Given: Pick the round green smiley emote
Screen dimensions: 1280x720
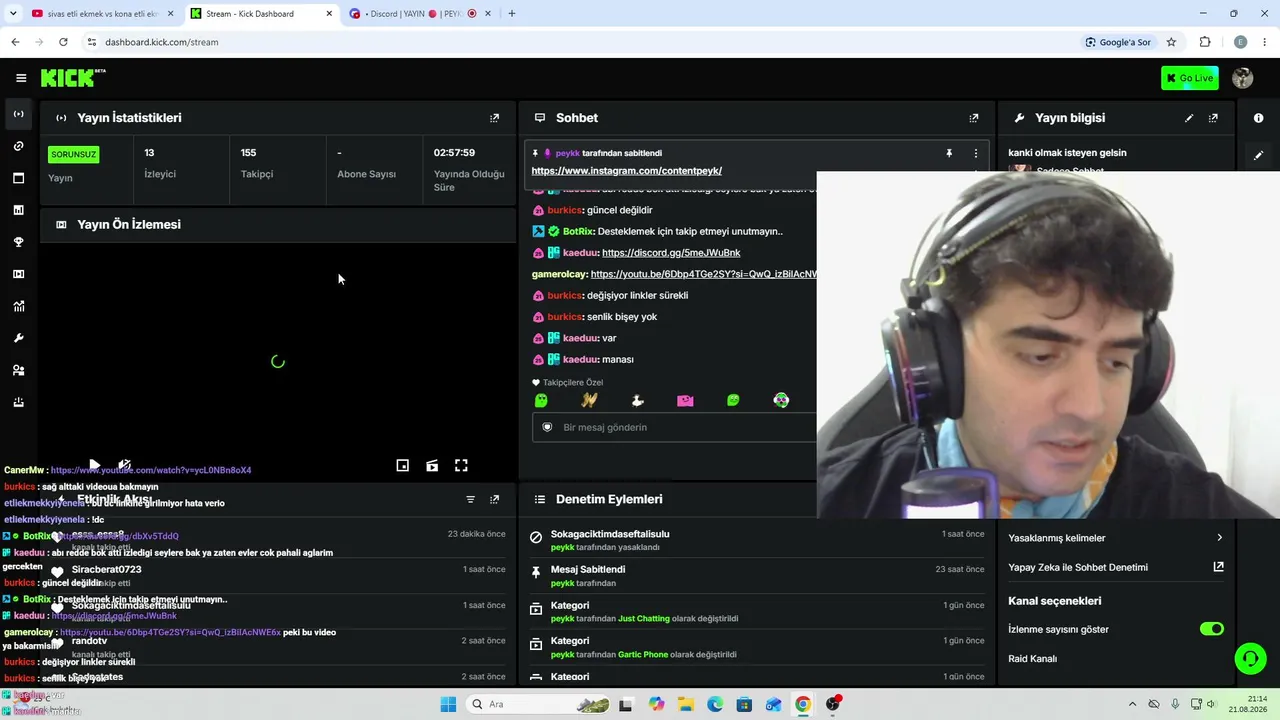Looking at the screenshot, I should pyautogui.click(x=733, y=400).
